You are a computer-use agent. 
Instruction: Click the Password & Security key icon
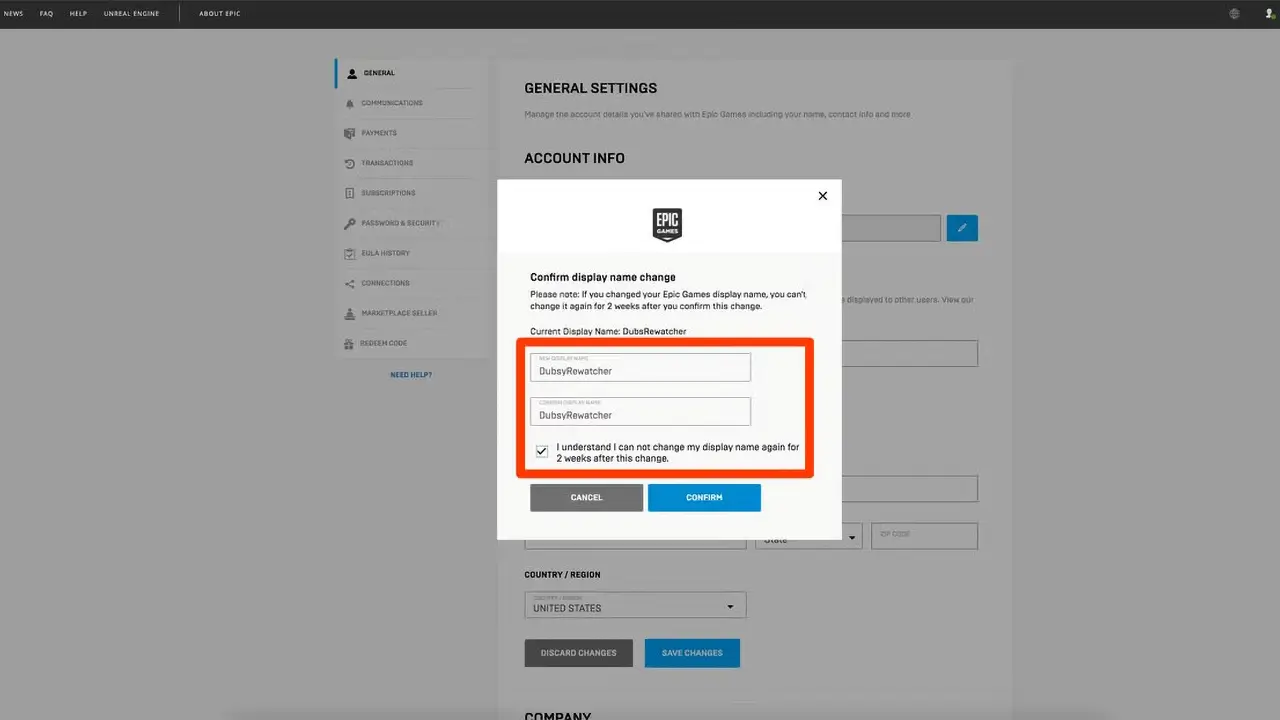(350, 223)
